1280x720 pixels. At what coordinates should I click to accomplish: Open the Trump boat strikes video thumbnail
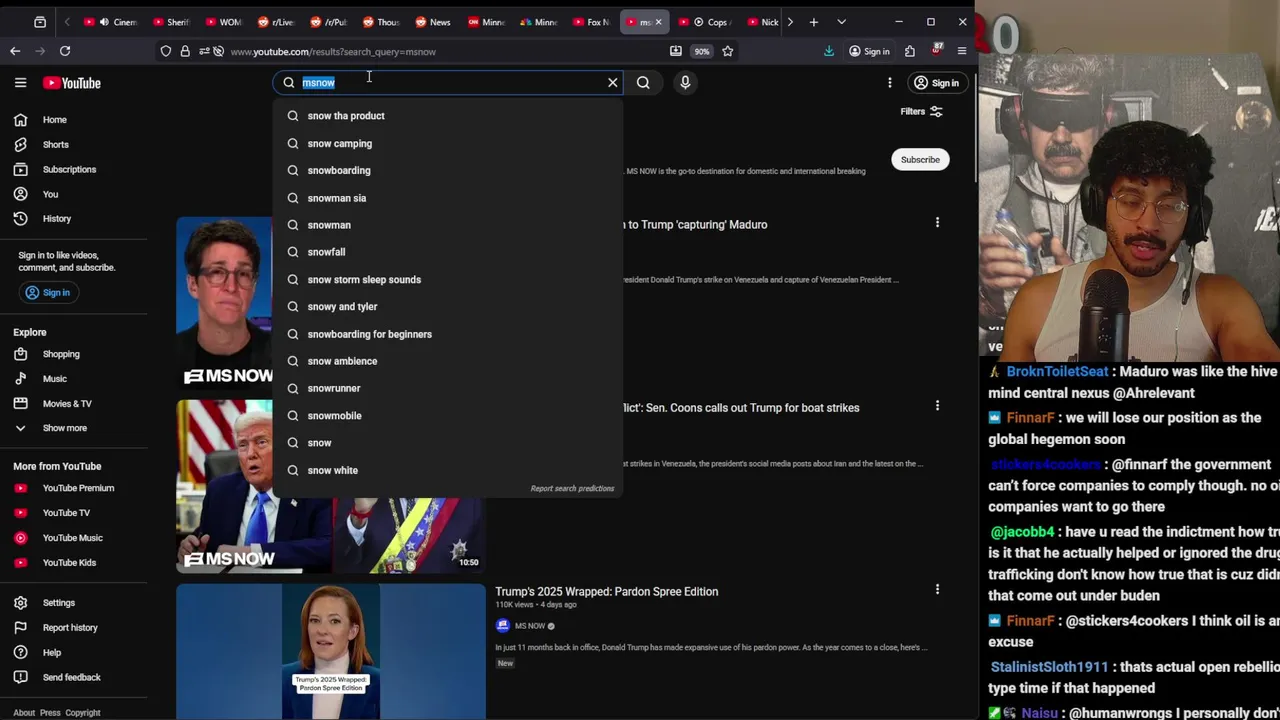[x=331, y=486]
